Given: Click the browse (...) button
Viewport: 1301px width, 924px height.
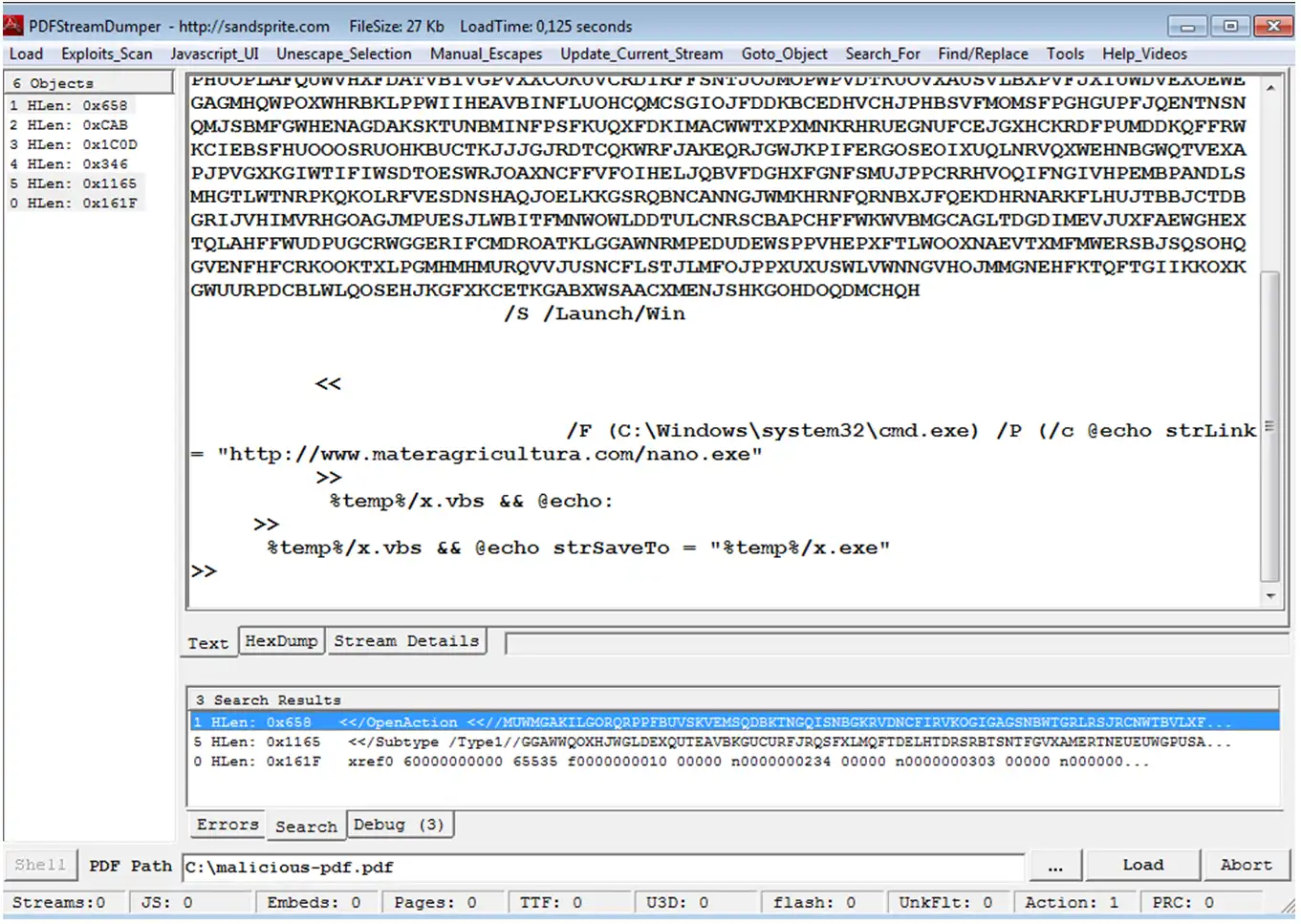Looking at the screenshot, I should pyautogui.click(x=1055, y=866).
